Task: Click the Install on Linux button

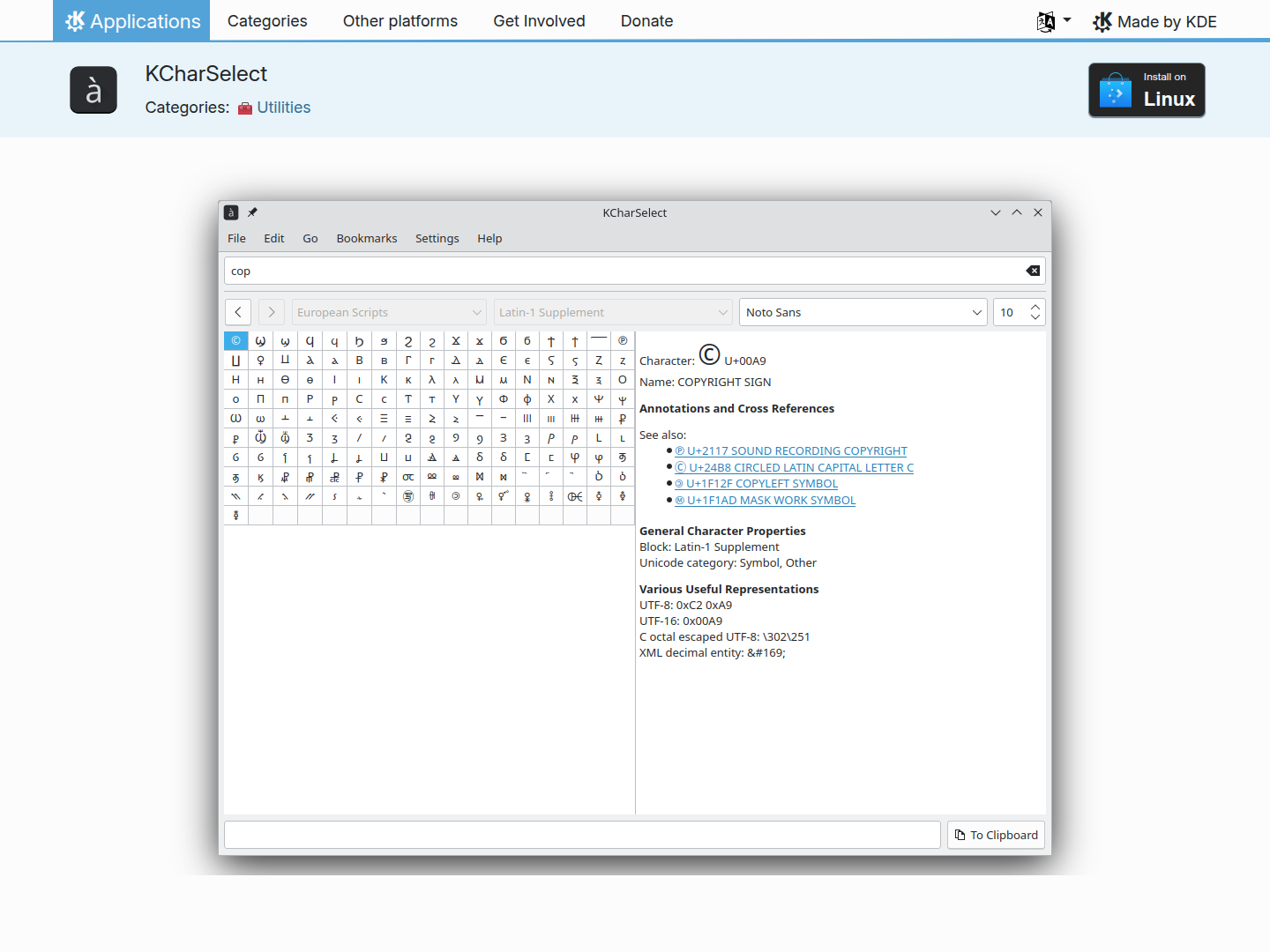Action: click(x=1147, y=90)
